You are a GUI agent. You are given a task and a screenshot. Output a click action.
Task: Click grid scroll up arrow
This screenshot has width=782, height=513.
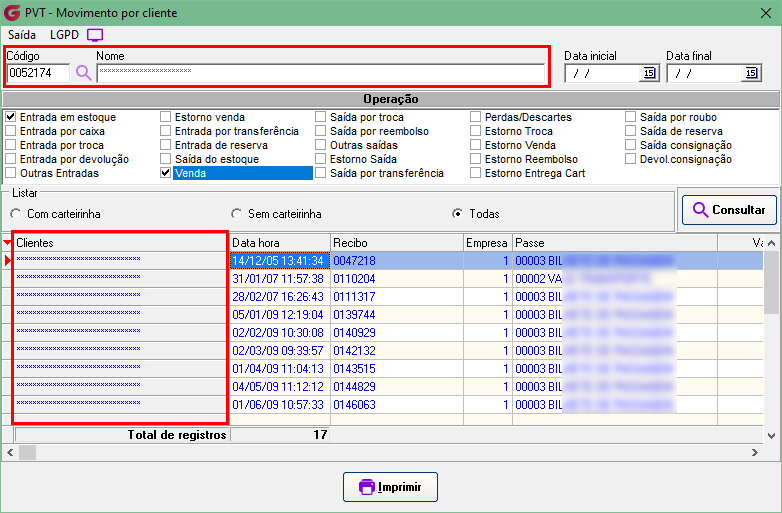[772, 243]
